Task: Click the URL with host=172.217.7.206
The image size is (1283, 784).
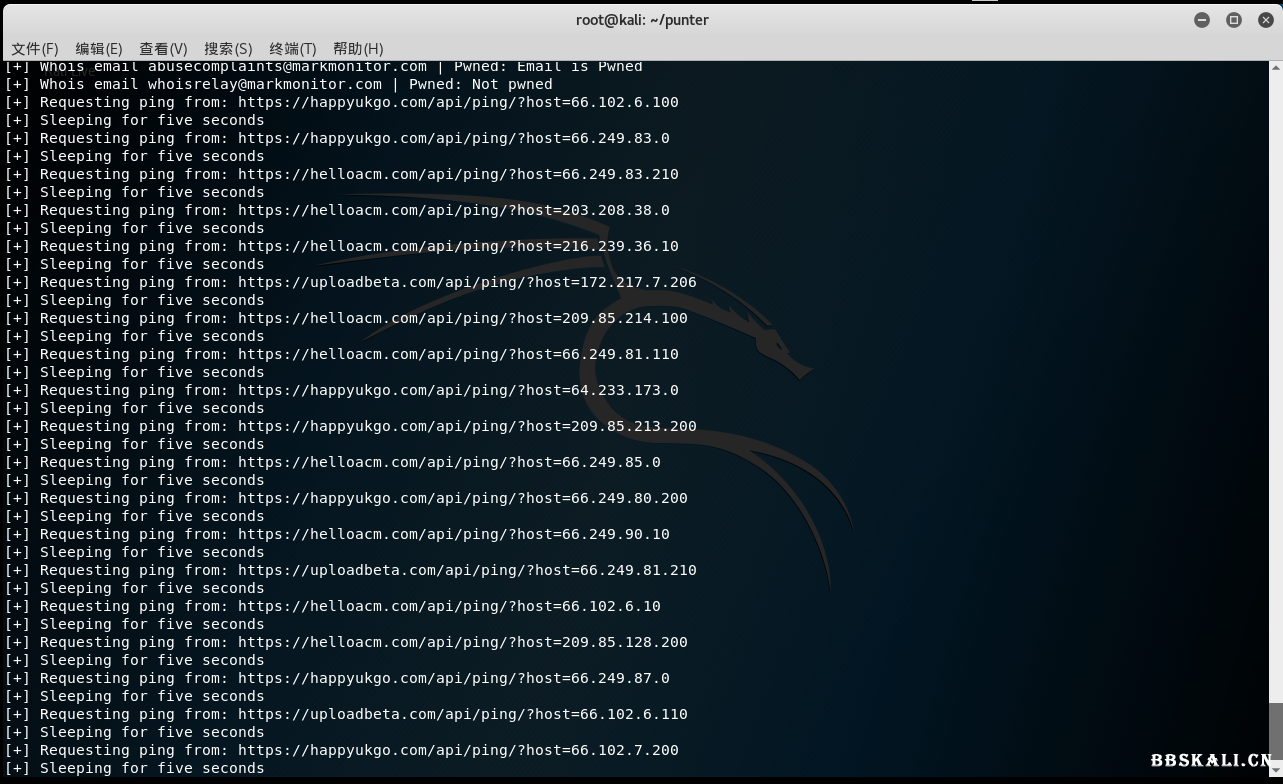Action: coord(467,282)
